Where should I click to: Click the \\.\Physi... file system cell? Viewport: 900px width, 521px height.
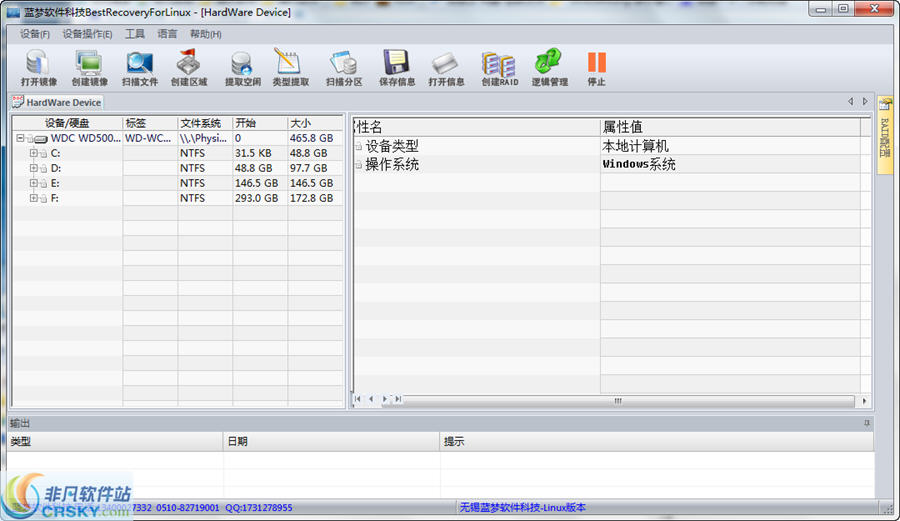point(203,138)
